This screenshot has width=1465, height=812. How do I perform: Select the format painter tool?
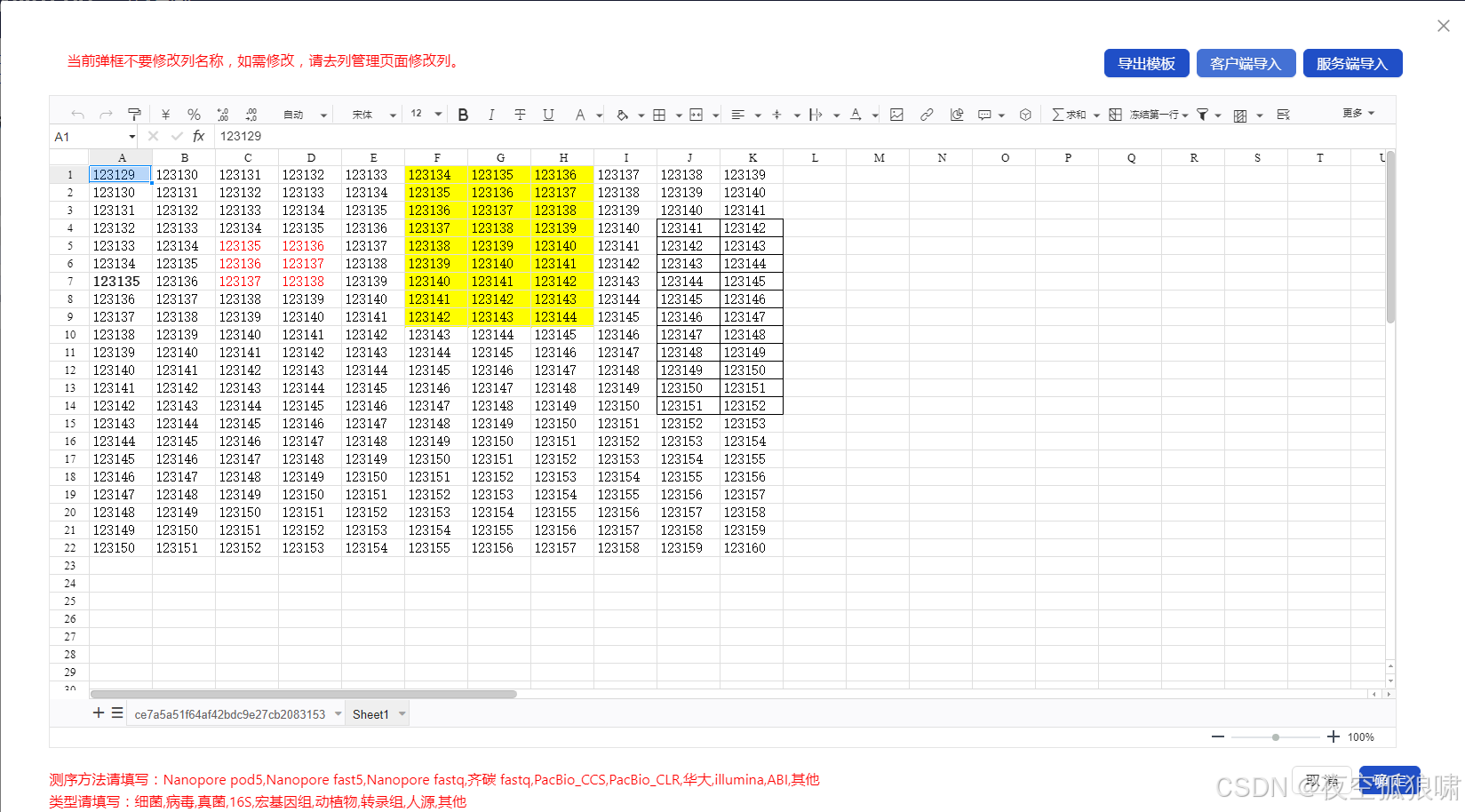[x=134, y=115]
